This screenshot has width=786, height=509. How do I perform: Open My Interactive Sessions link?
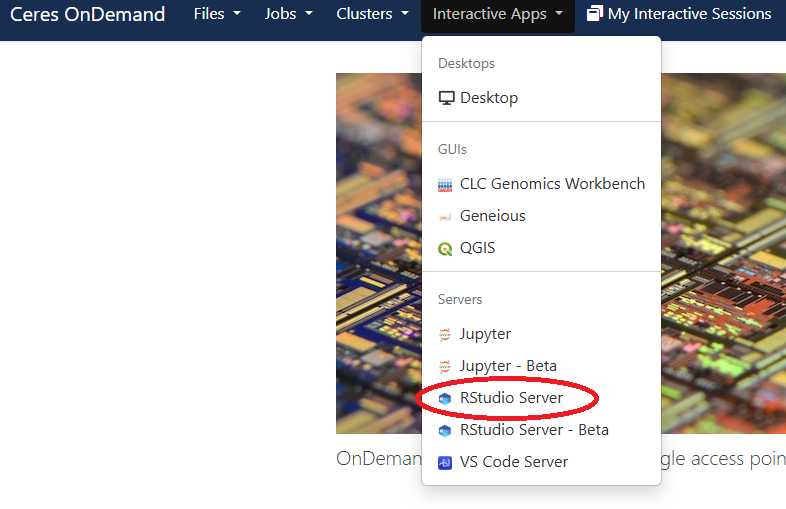pyautogui.click(x=679, y=14)
